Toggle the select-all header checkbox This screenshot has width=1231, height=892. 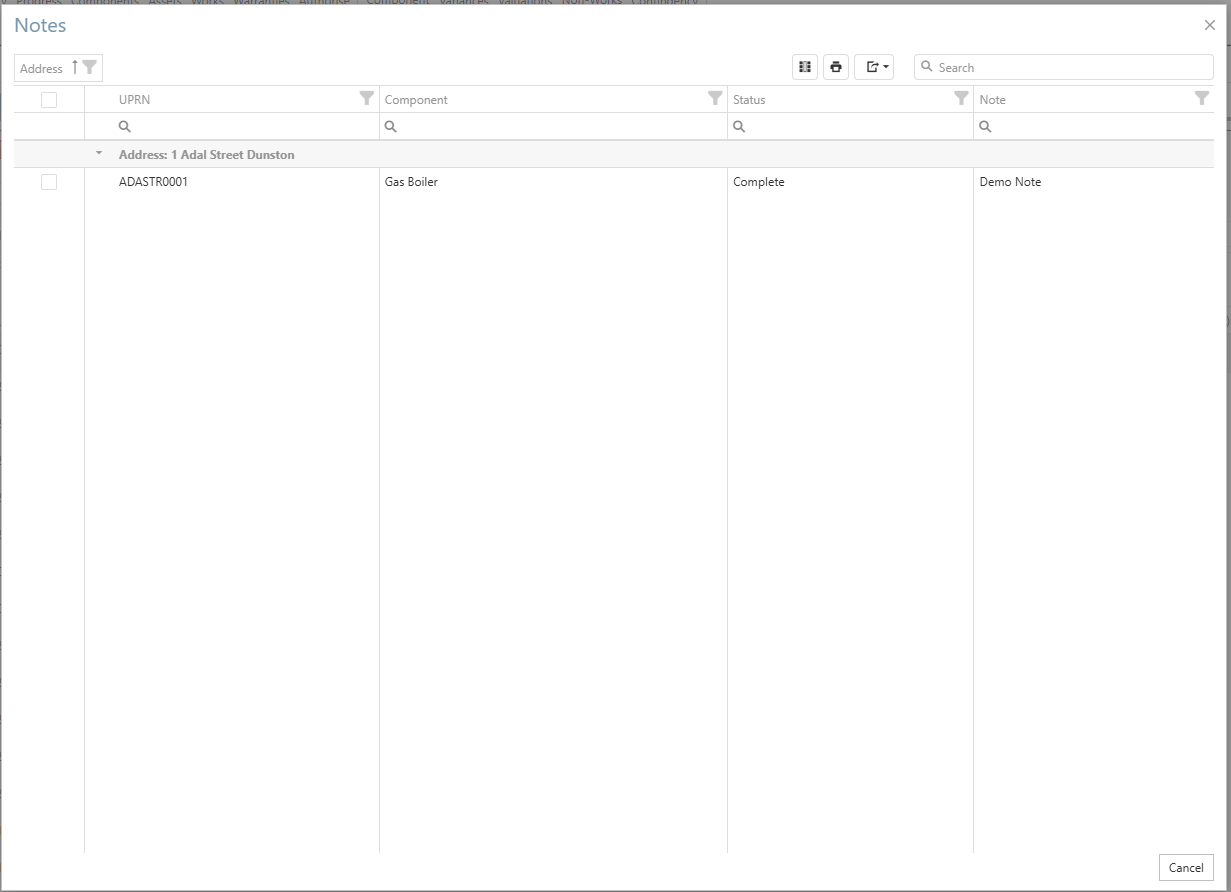click(49, 99)
